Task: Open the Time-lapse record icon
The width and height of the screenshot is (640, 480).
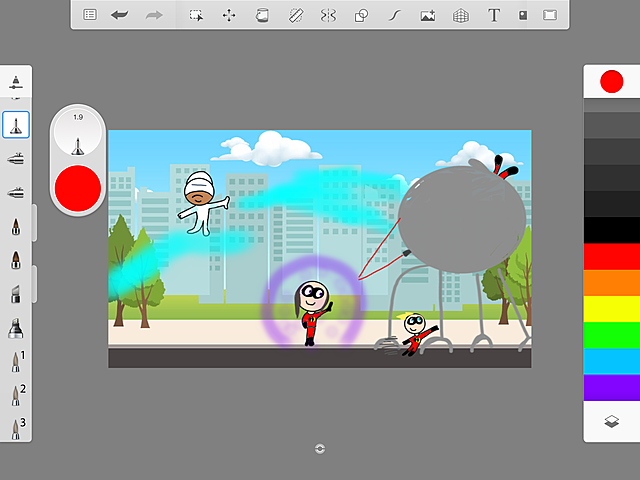Action: [523, 15]
